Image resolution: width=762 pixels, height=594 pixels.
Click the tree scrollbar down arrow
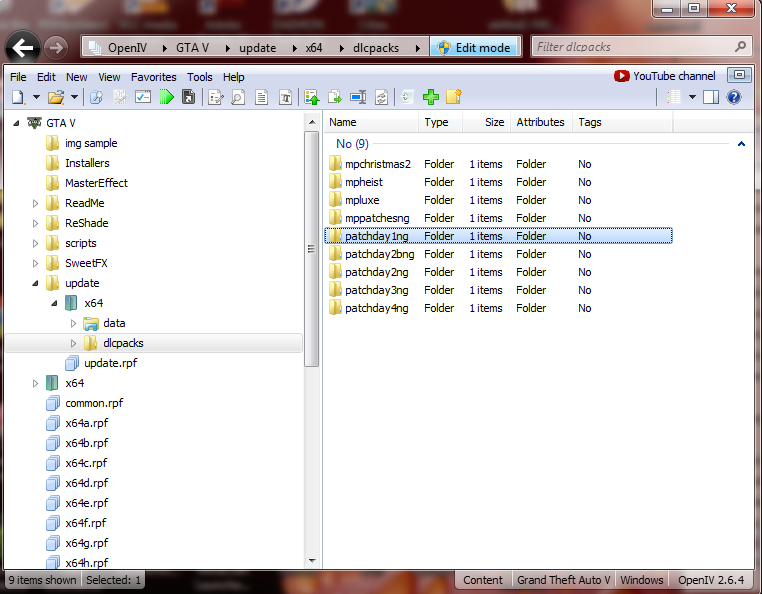point(312,560)
